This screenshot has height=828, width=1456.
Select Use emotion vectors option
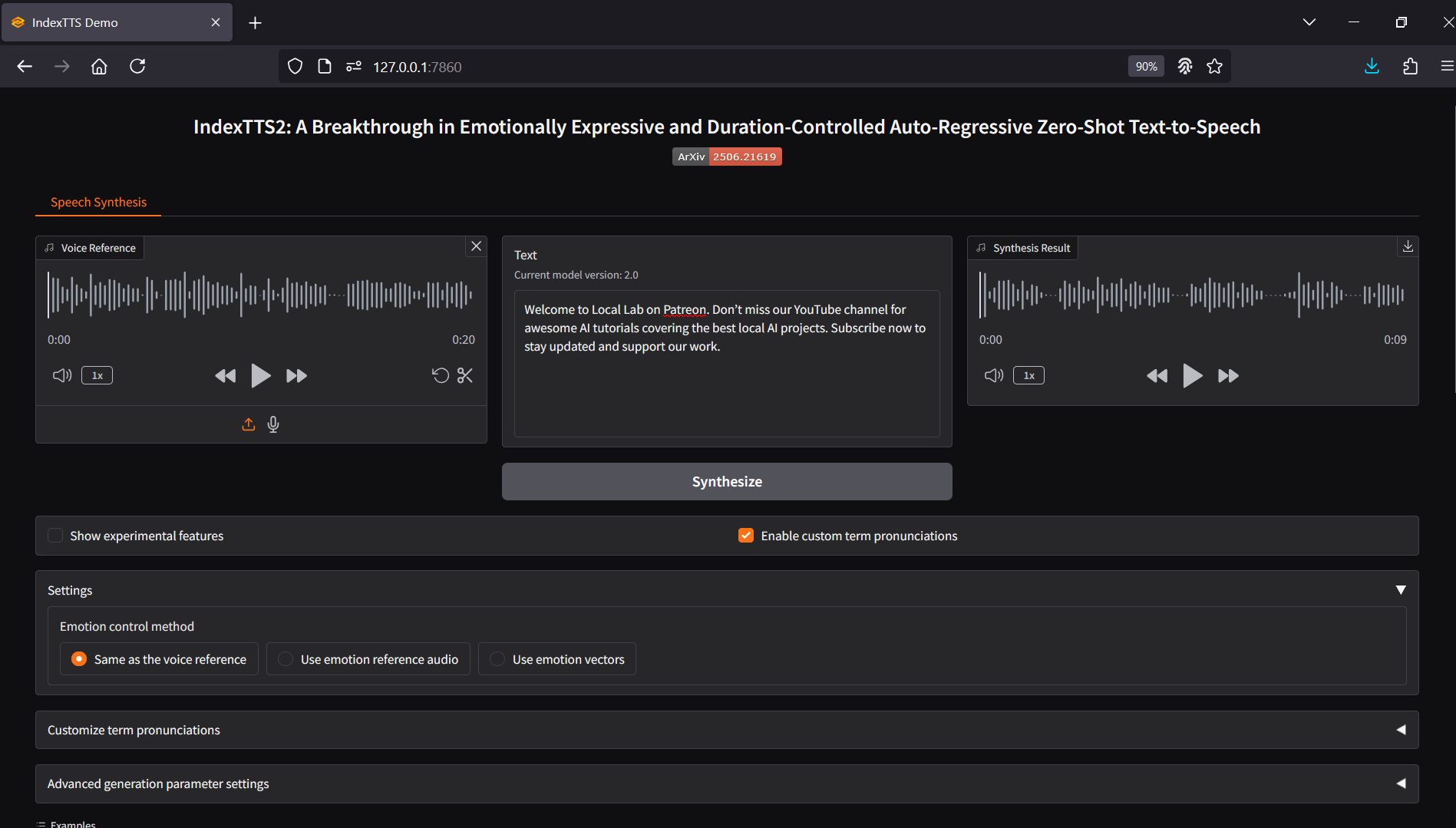point(557,659)
